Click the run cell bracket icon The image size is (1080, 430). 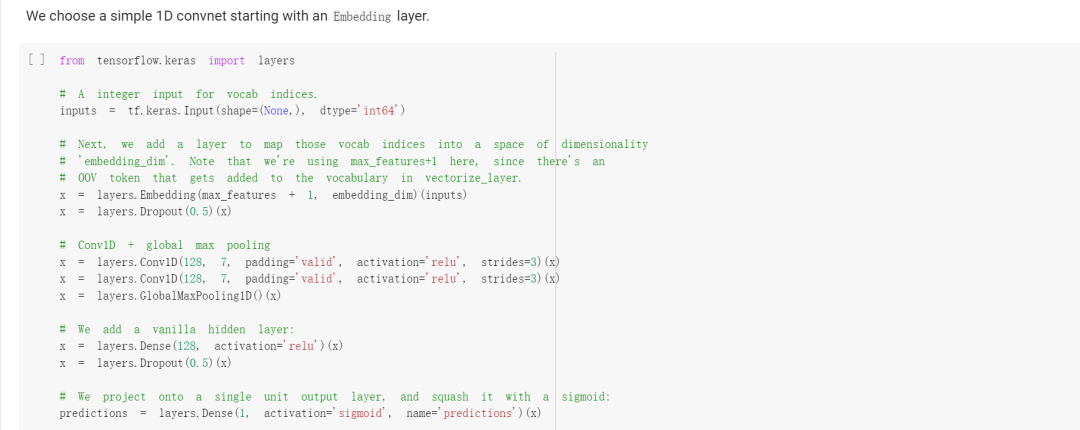coord(36,61)
